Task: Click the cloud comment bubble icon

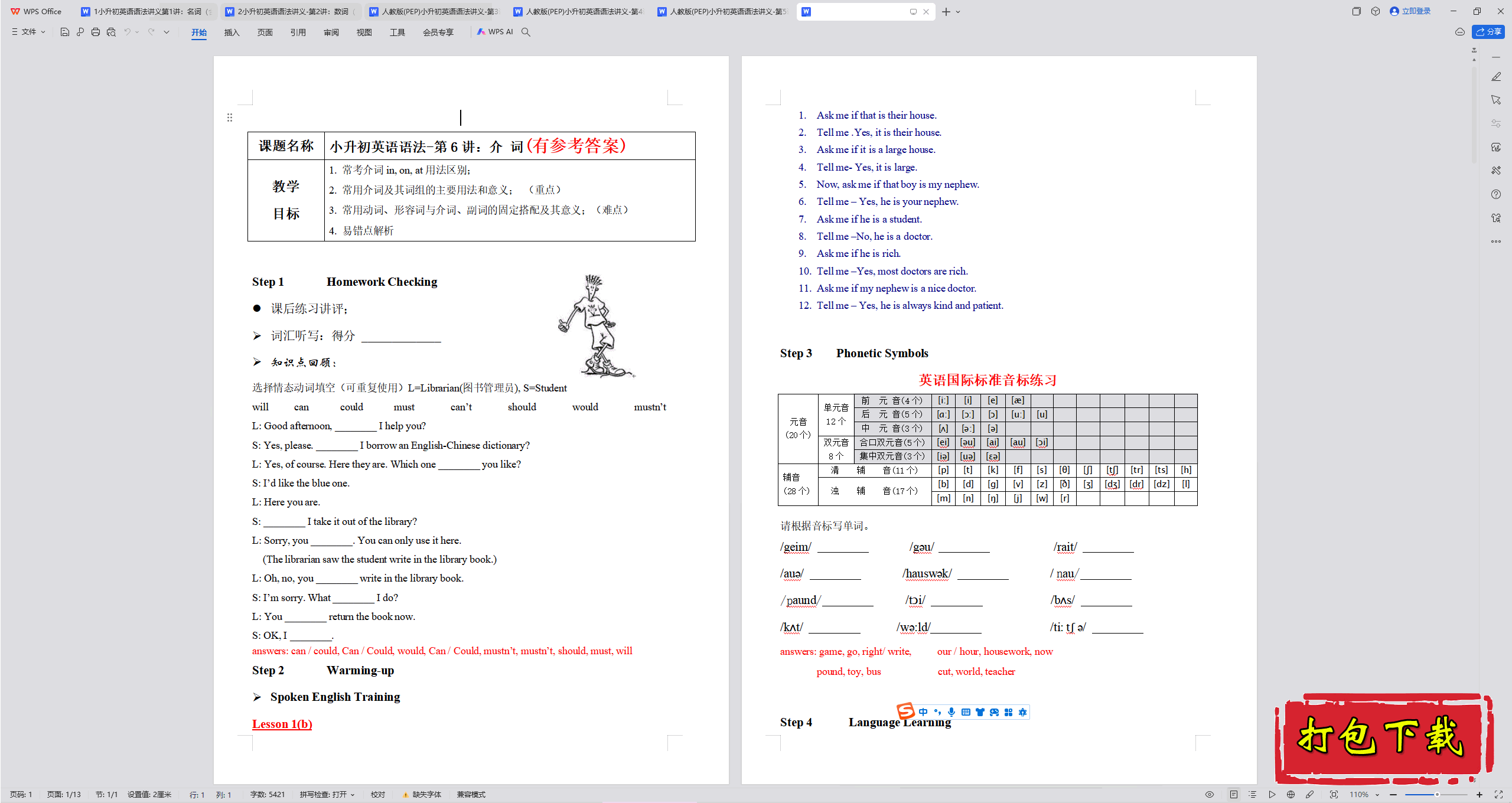Action: (1459, 32)
